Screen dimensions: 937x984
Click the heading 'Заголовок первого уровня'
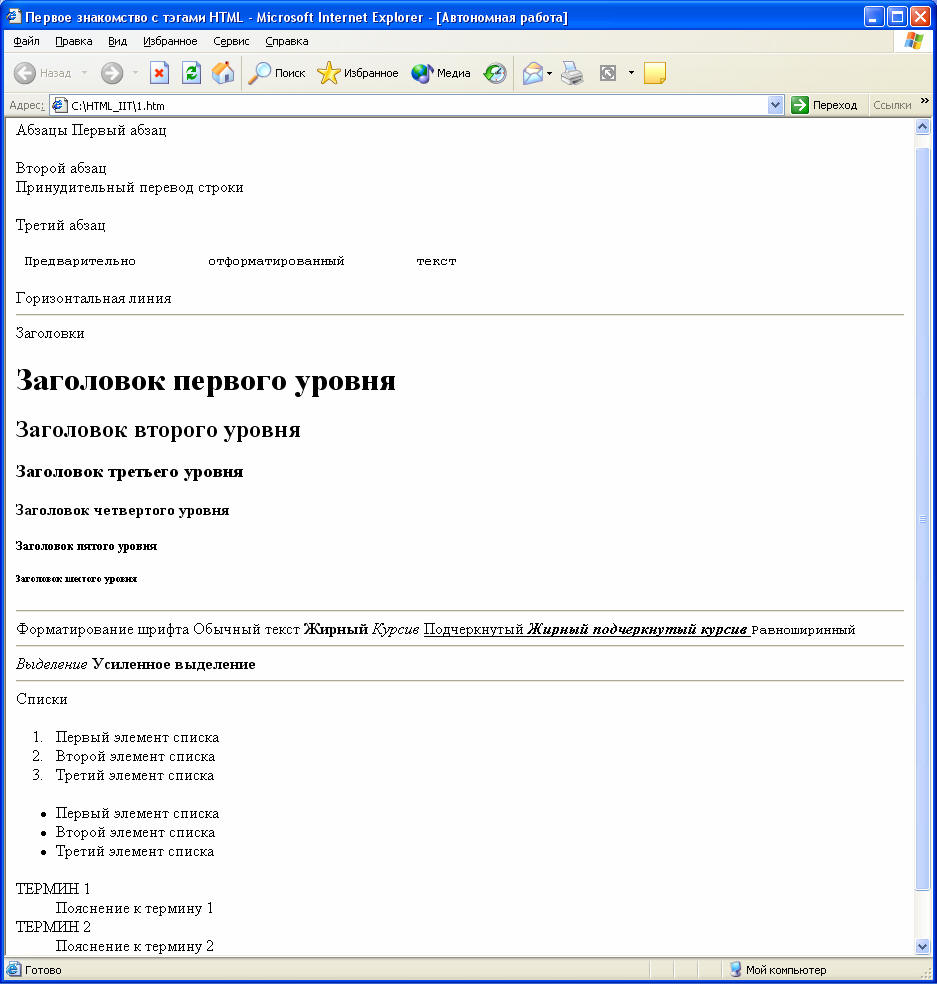click(x=206, y=380)
